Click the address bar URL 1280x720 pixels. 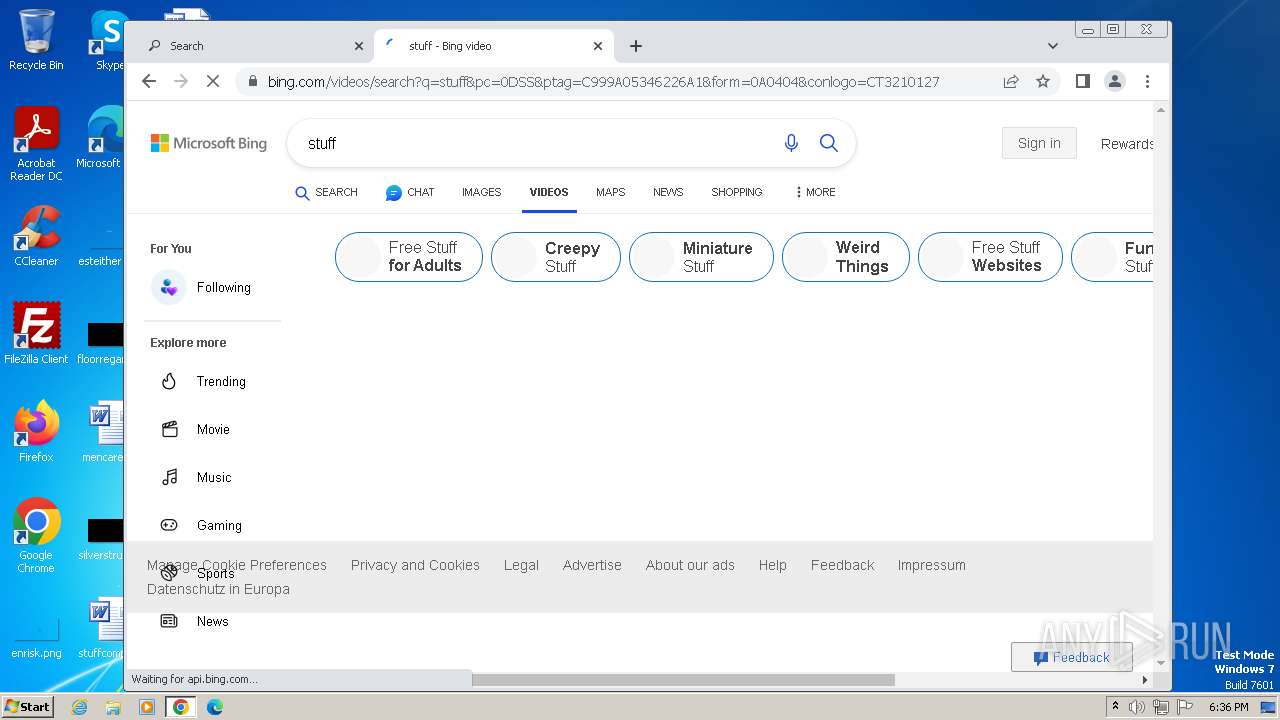click(x=603, y=82)
